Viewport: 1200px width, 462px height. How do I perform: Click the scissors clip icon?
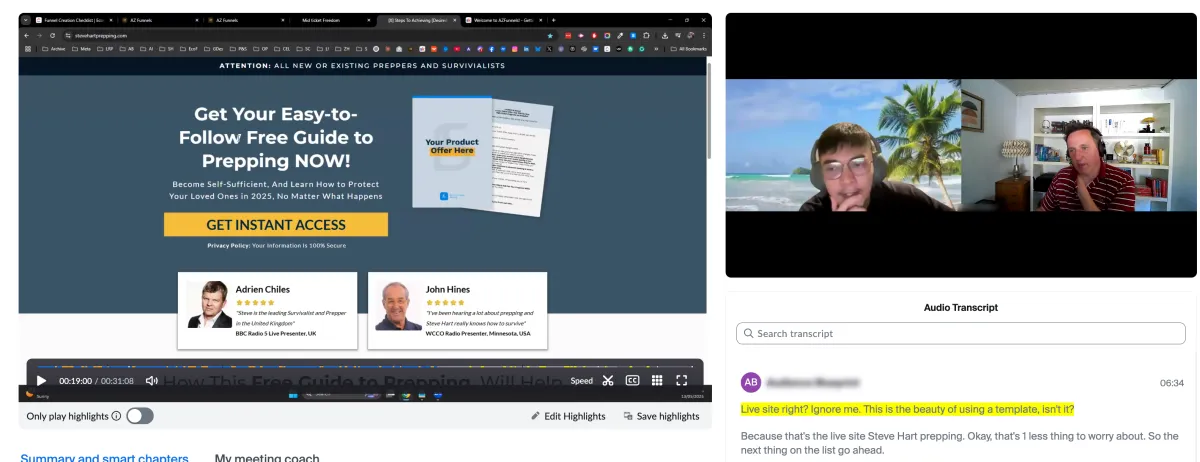point(607,380)
